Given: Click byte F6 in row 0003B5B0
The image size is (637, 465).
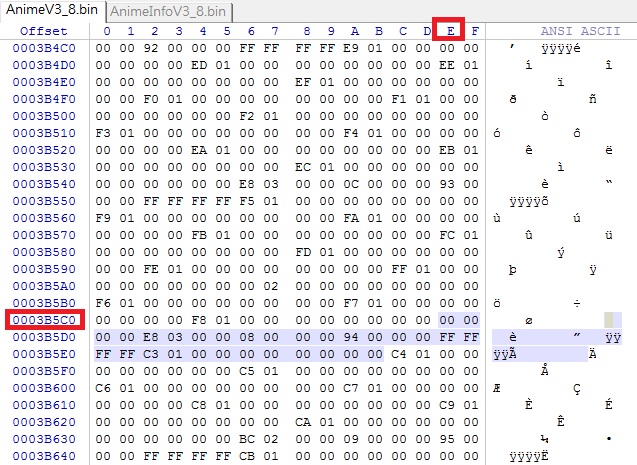Looking at the screenshot, I should tap(105, 302).
